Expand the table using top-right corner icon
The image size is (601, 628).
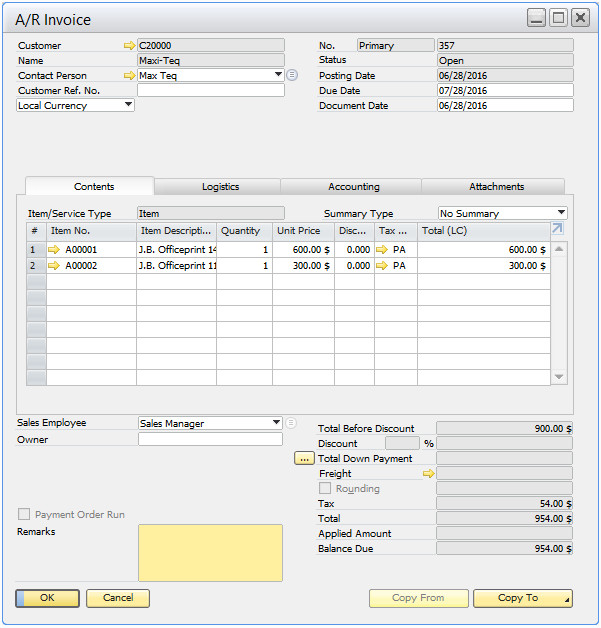(557, 229)
